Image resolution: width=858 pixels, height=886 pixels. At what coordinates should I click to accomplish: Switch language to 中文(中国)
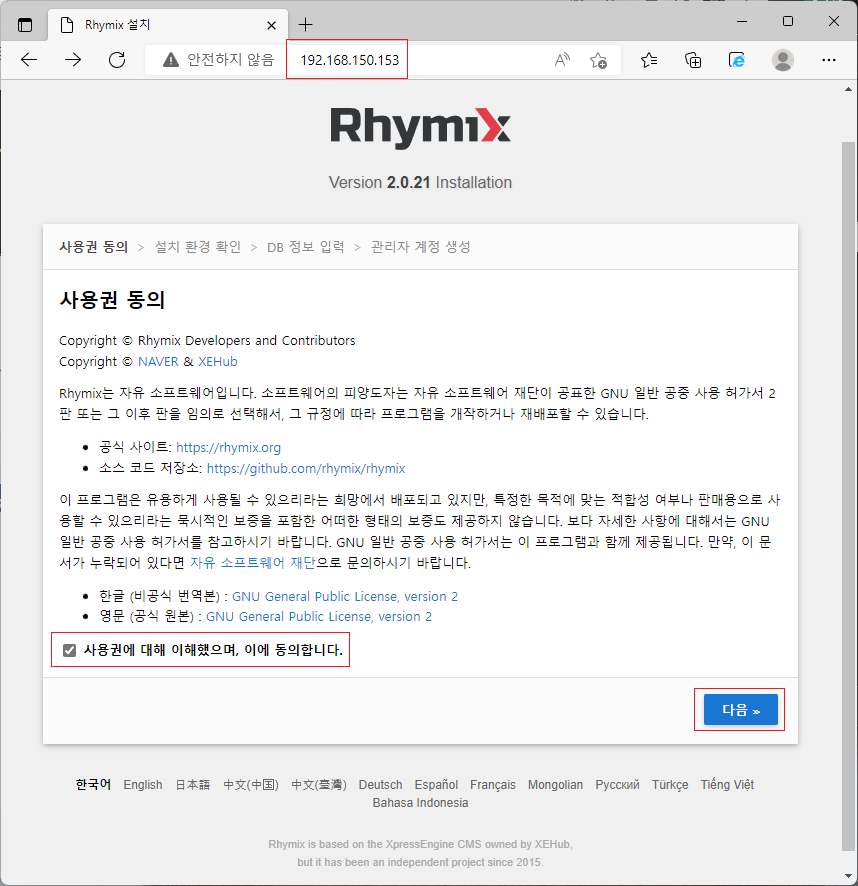coord(251,785)
